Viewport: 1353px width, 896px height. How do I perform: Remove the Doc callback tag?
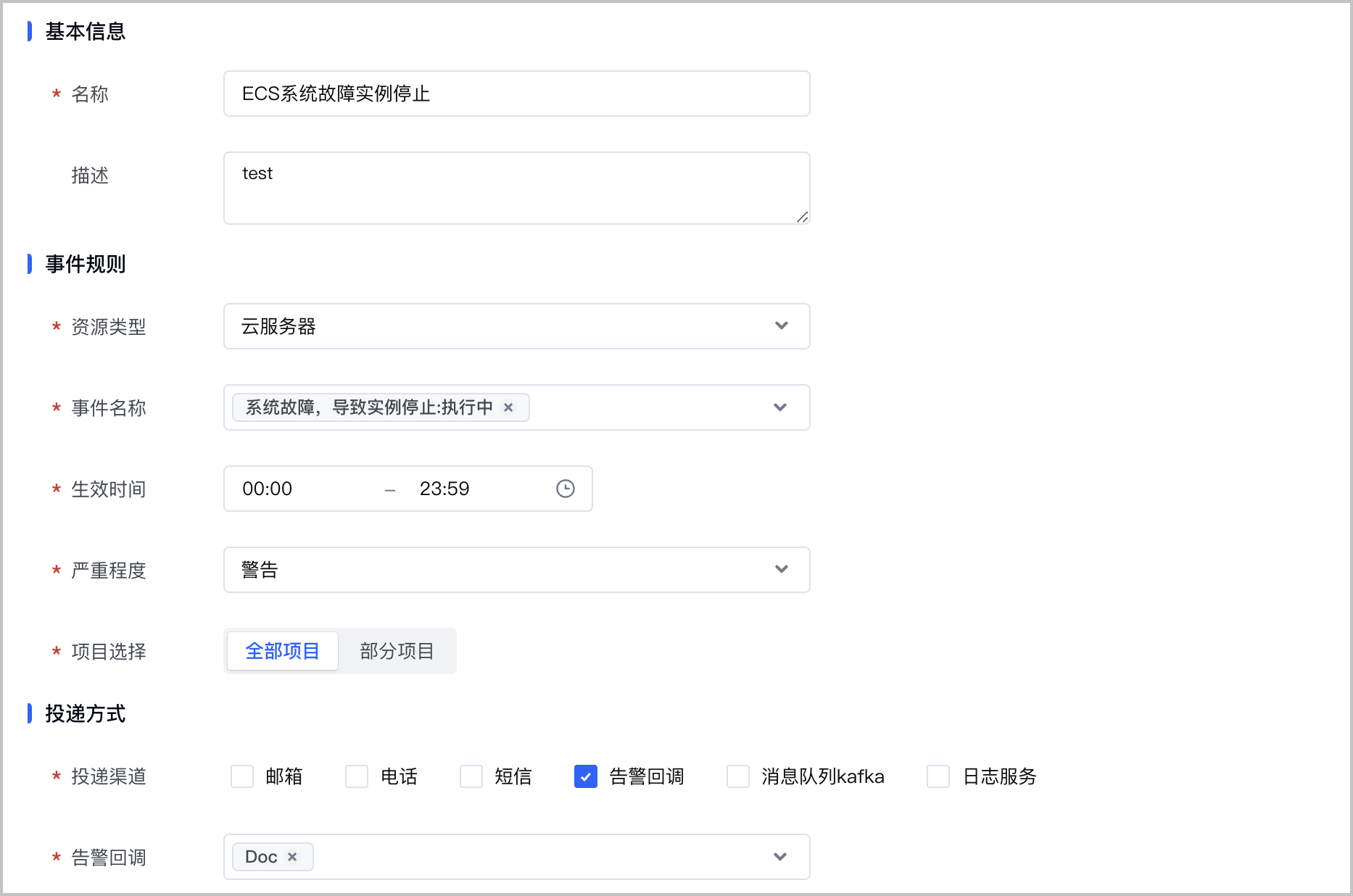(x=292, y=857)
